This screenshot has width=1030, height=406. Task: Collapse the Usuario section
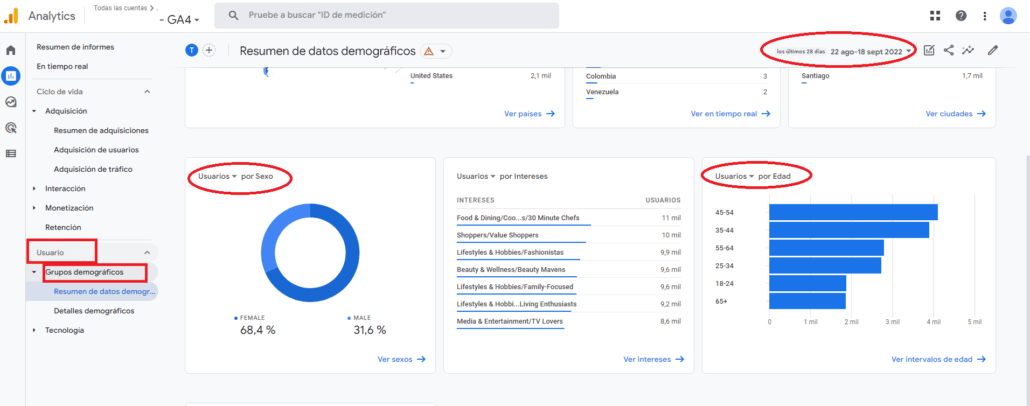tap(147, 253)
